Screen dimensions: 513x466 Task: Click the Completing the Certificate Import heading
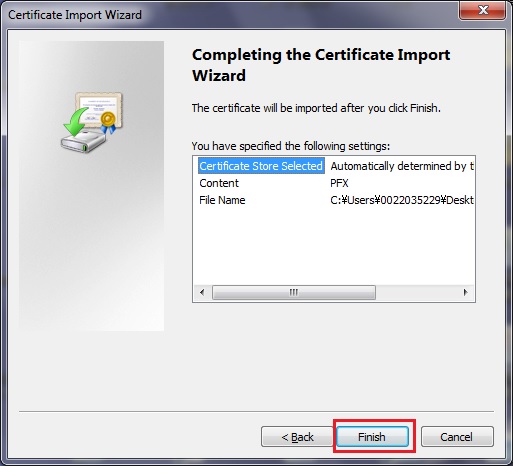321,65
